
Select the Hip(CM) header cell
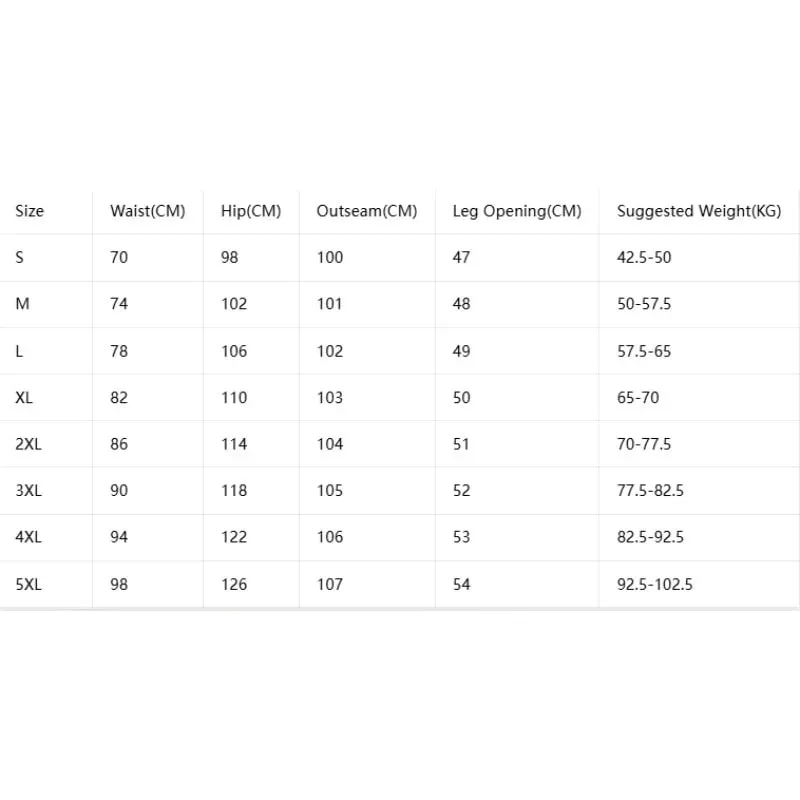(x=251, y=211)
